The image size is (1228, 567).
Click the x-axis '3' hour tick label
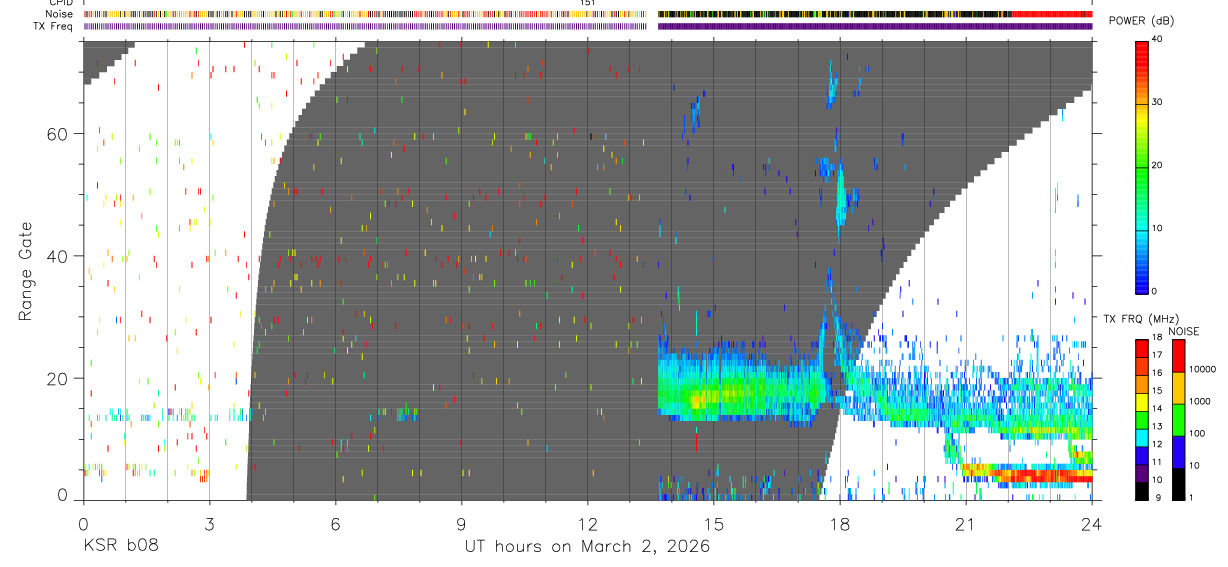click(209, 523)
